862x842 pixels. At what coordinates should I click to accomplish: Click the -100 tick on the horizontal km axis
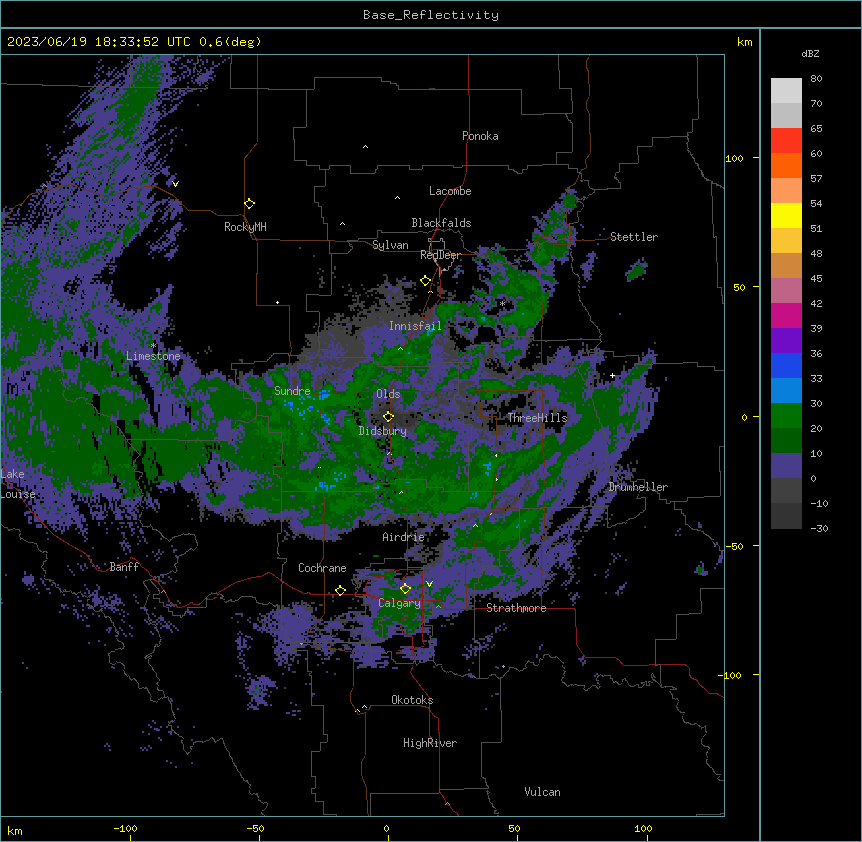click(x=125, y=828)
